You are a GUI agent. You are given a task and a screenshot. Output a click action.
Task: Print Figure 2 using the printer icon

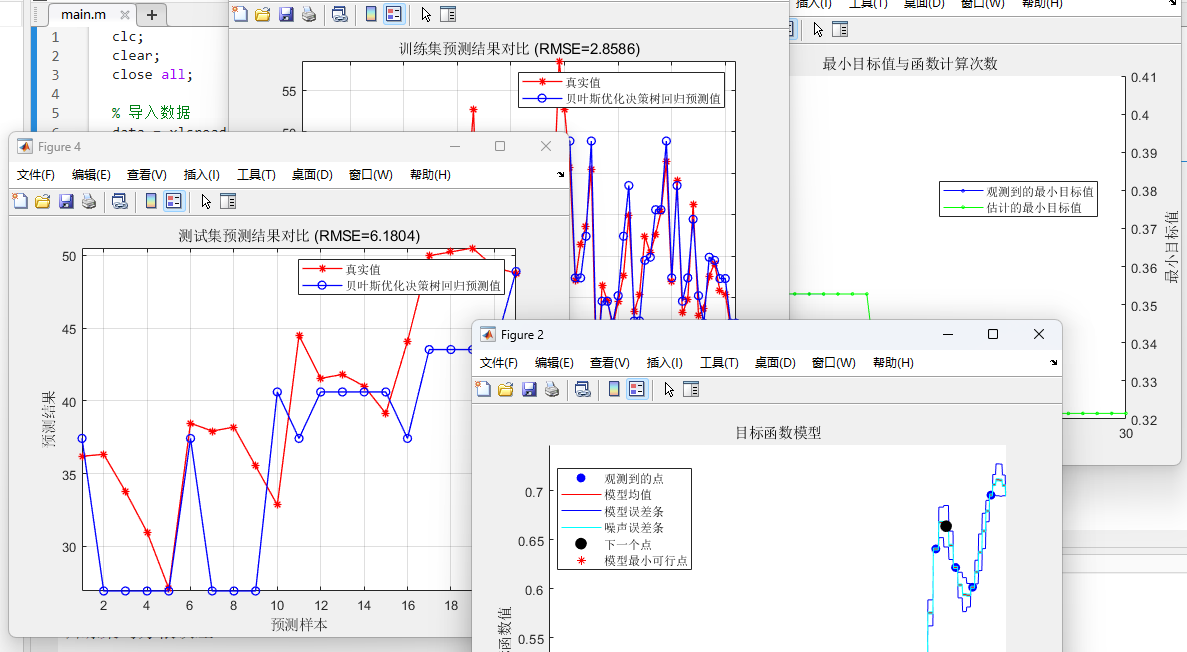pos(552,390)
